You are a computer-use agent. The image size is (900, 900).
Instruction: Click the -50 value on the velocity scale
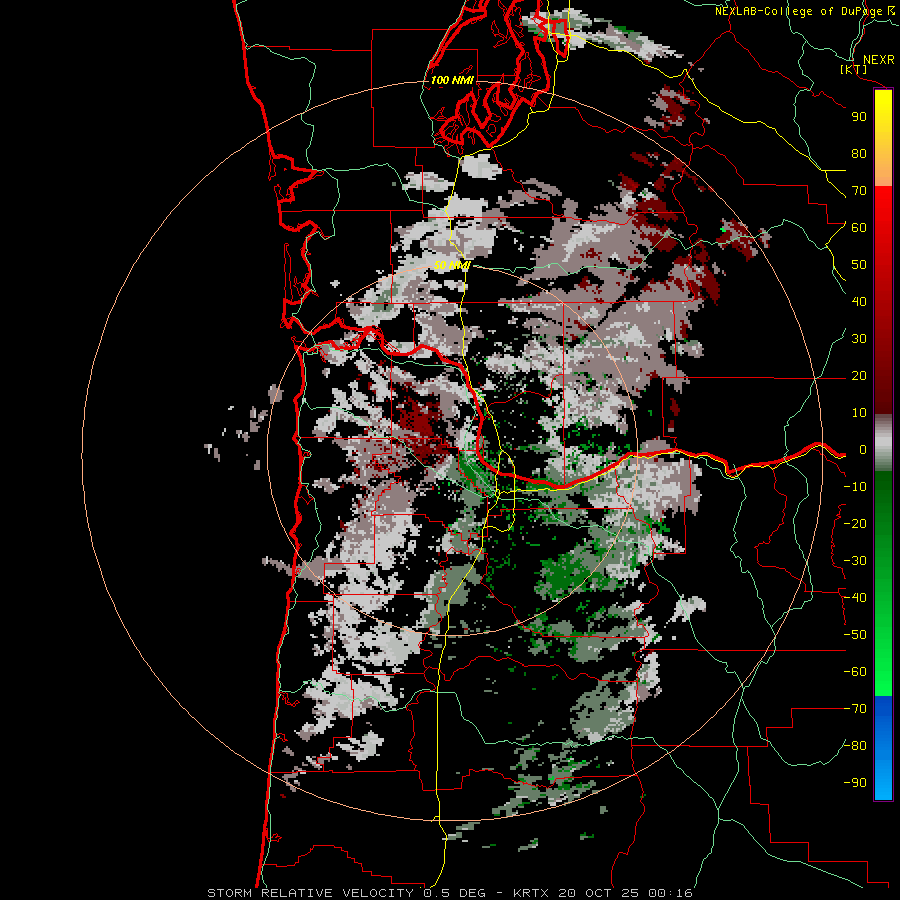tap(855, 635)
